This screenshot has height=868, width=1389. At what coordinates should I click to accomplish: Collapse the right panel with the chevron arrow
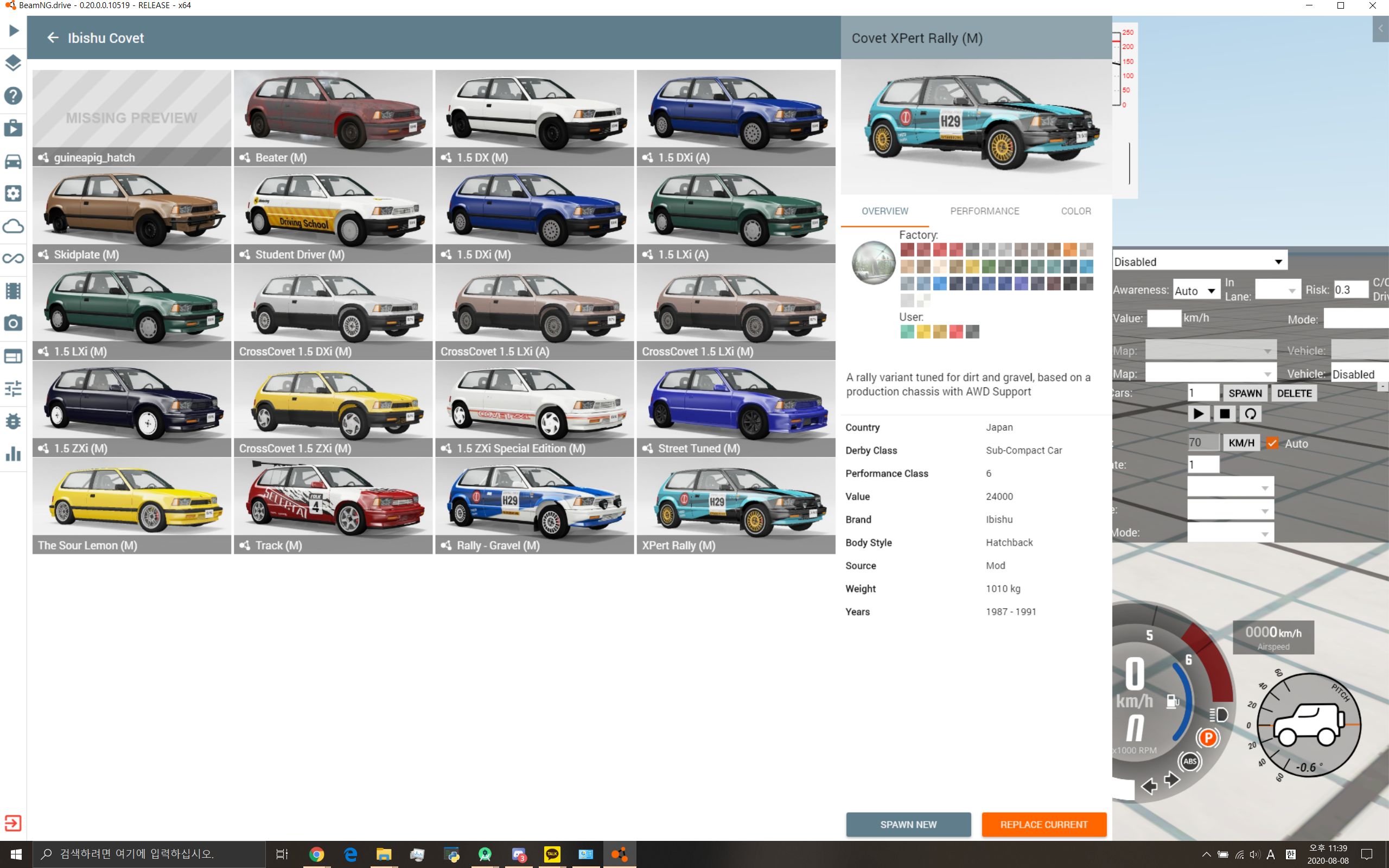click(1380, 29)
